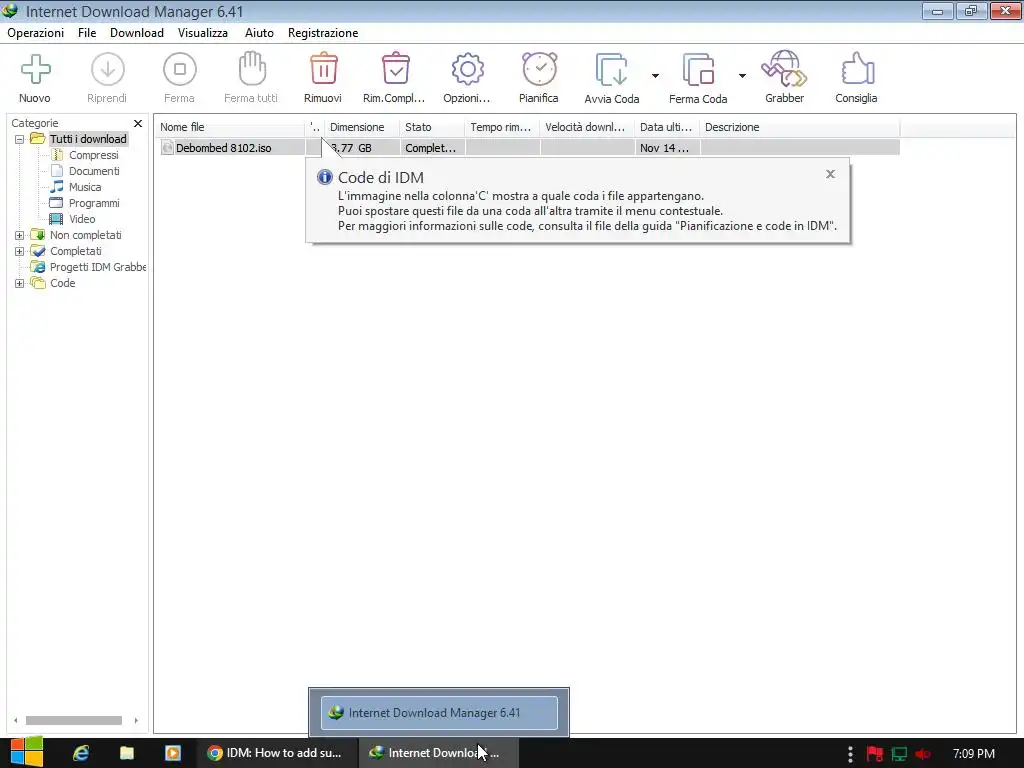Select Tutti i download folder
The width and height of the screenshot is (1024, 768).
88,139
